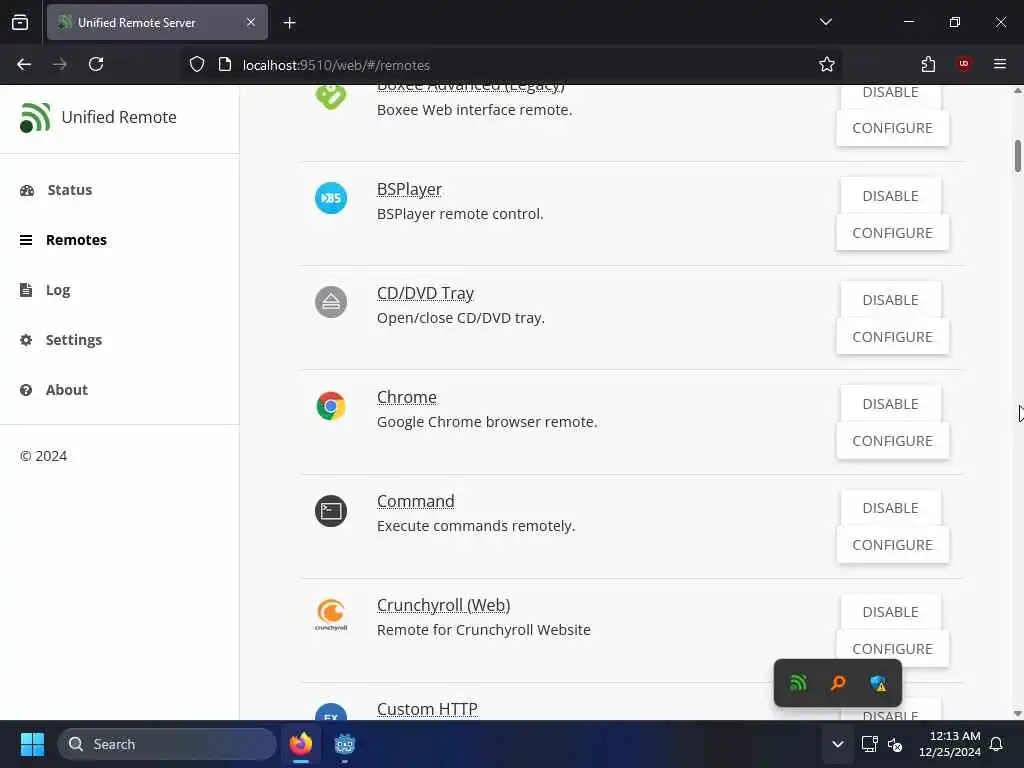1024x768 pixels.
Task: Open the Godot app in the taskbar
Action: pos(345,744)
